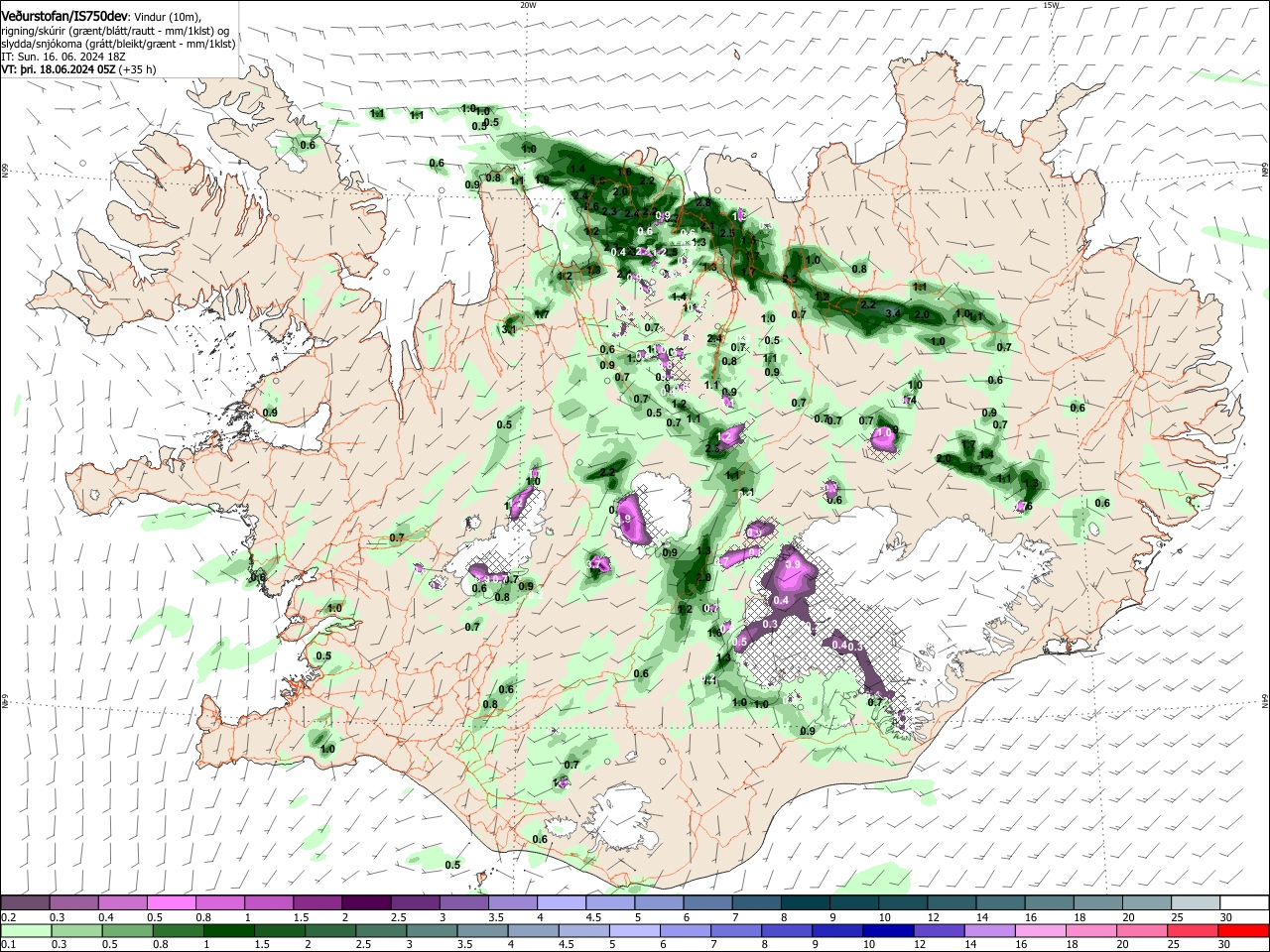Viewport: 1270px width, 952px height.
Task: Pick lower legend swatch between 18 and 20
Action: [1091, 930]
